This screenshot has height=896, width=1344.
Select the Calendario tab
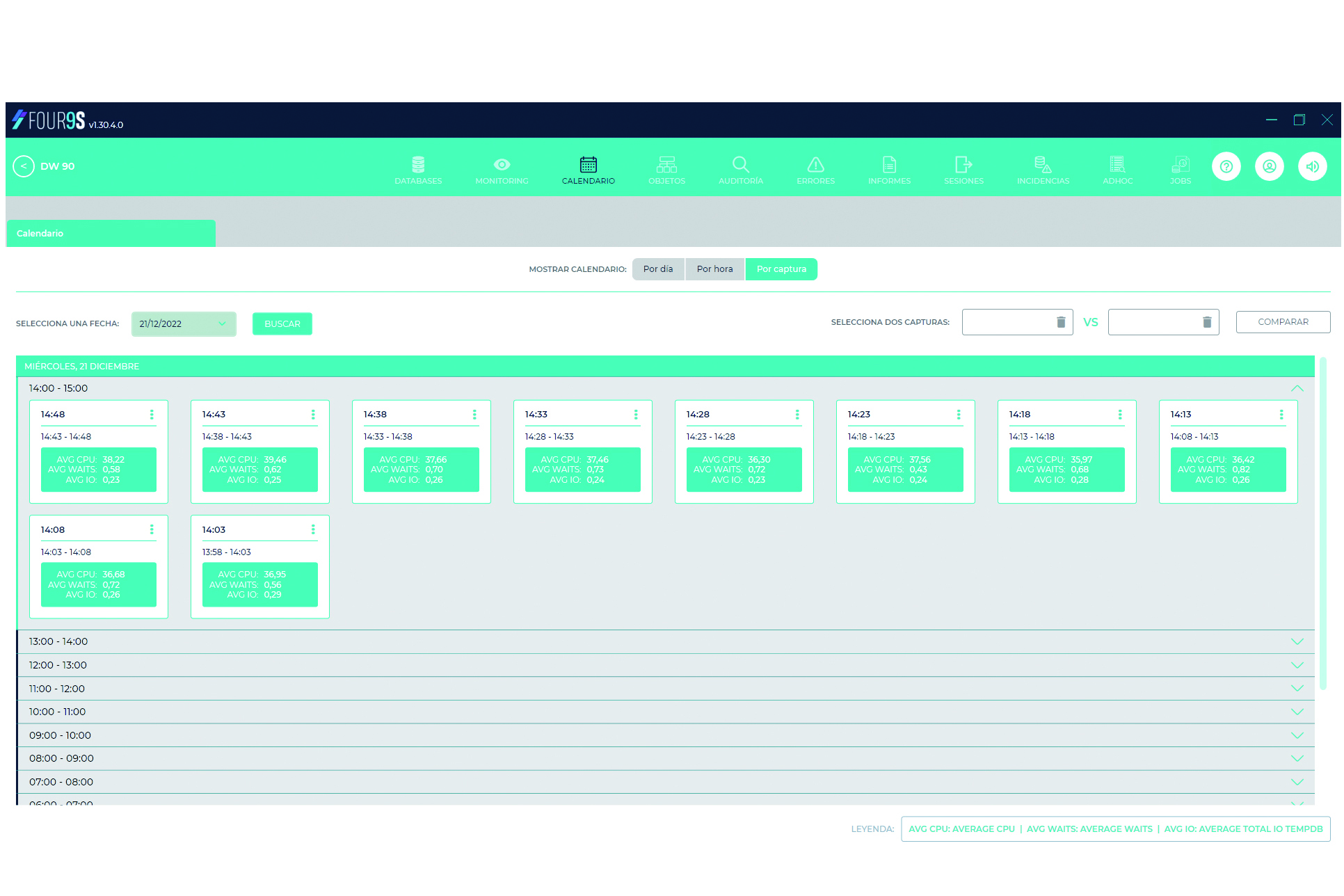tap(111, 234)
